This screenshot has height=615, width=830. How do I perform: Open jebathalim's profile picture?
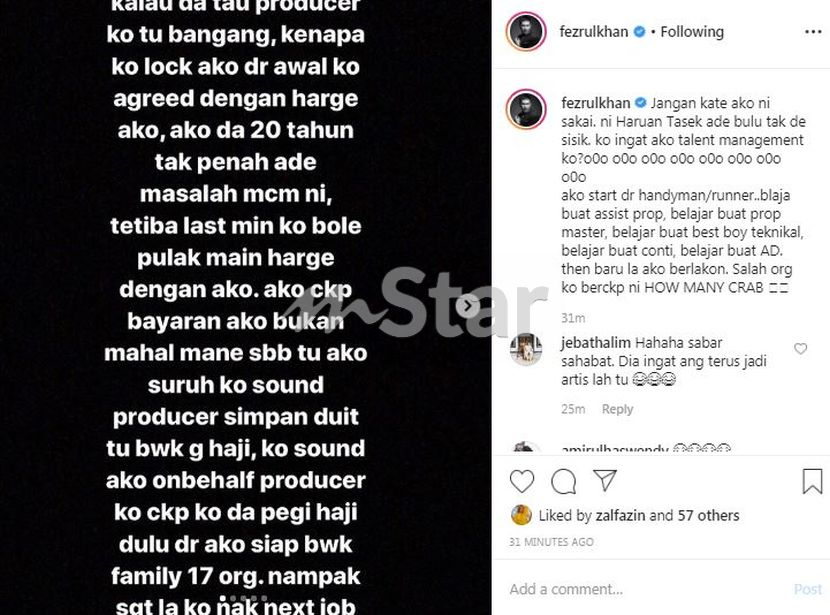coord(526,350)
